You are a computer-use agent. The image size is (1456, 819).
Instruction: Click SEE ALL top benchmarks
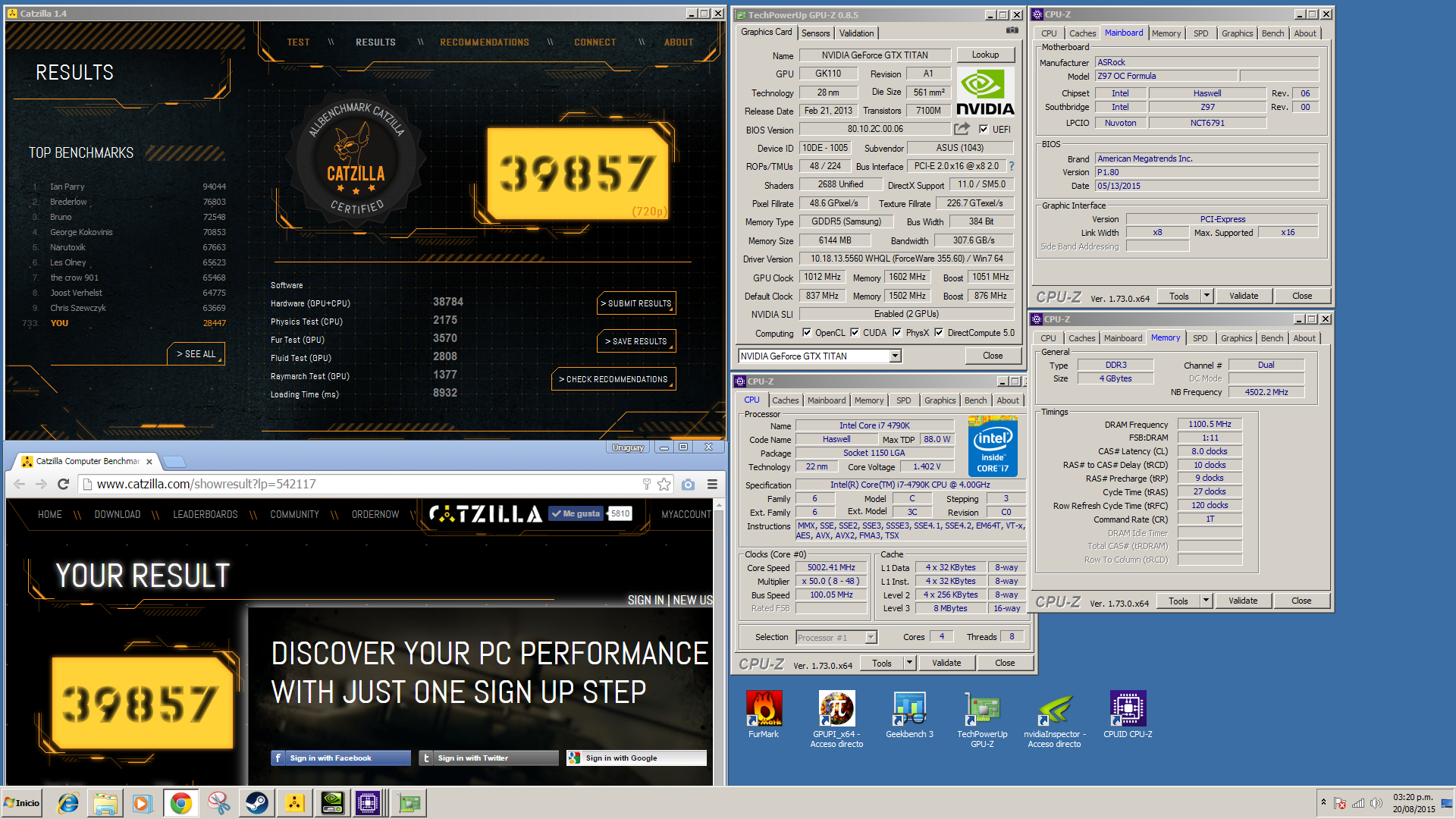point(196,354)
